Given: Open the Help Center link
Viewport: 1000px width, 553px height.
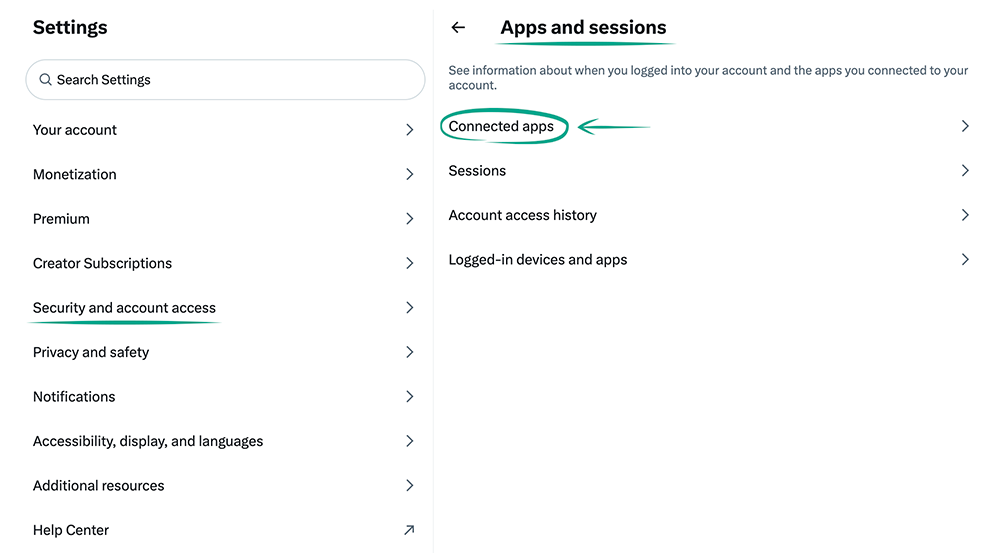Looking at the screenshot, I should tap(71, 530).
